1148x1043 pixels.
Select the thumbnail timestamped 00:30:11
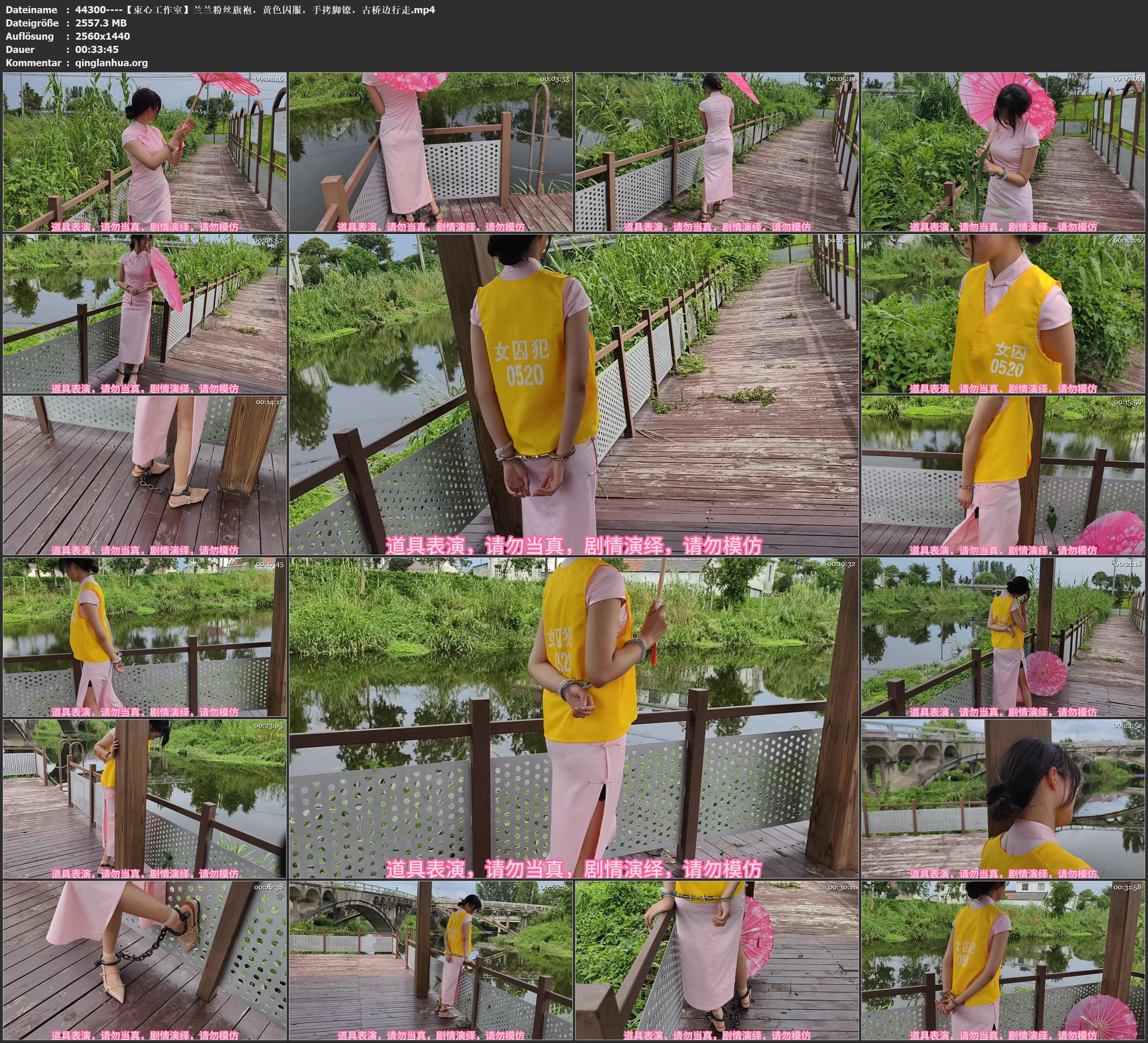717,960
